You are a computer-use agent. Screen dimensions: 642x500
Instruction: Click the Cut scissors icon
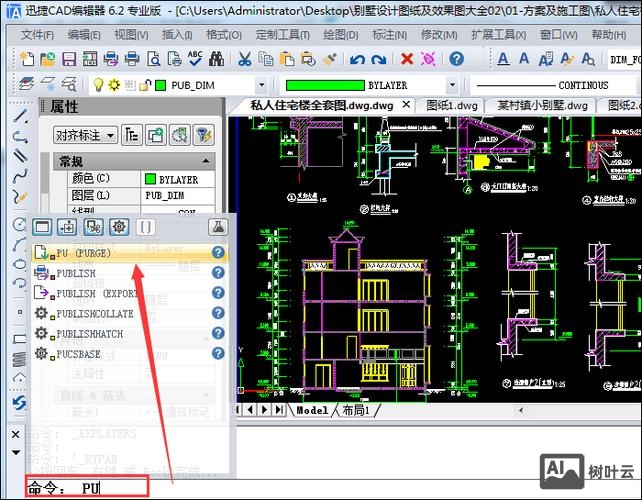pos(245,59)
